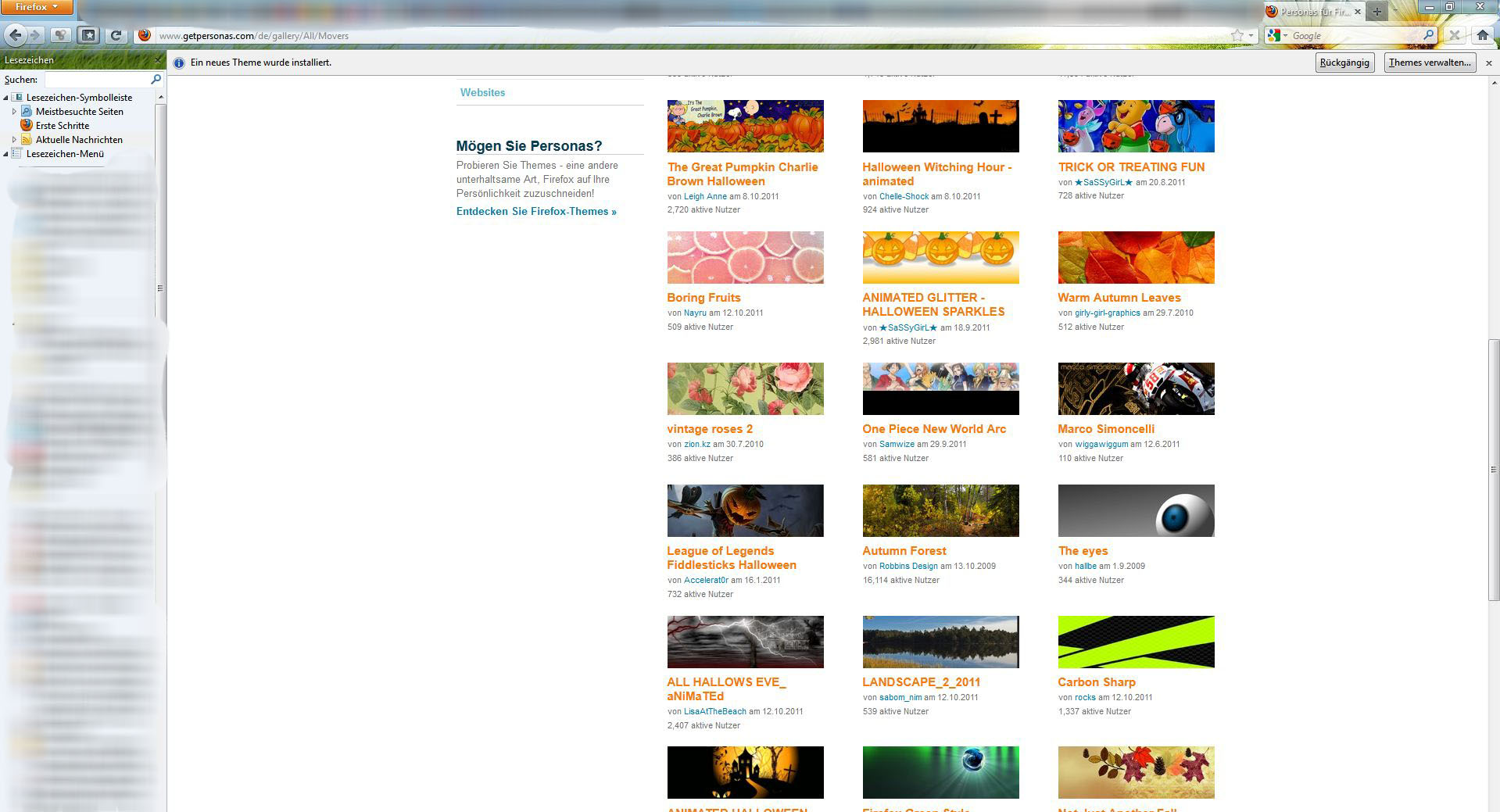Reload the page with the refresh icon
The height and width of the screenshot is (812, 1500).
point(116,35)
